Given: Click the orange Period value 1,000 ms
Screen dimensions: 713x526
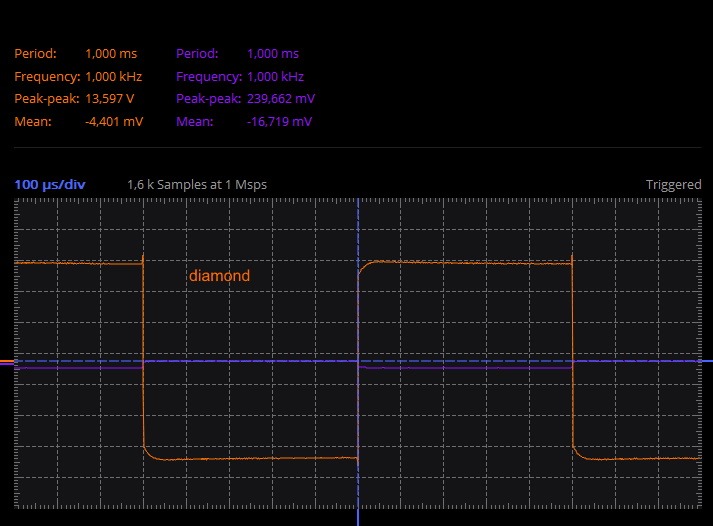Looking at the screenshot, I should point(111,54).
